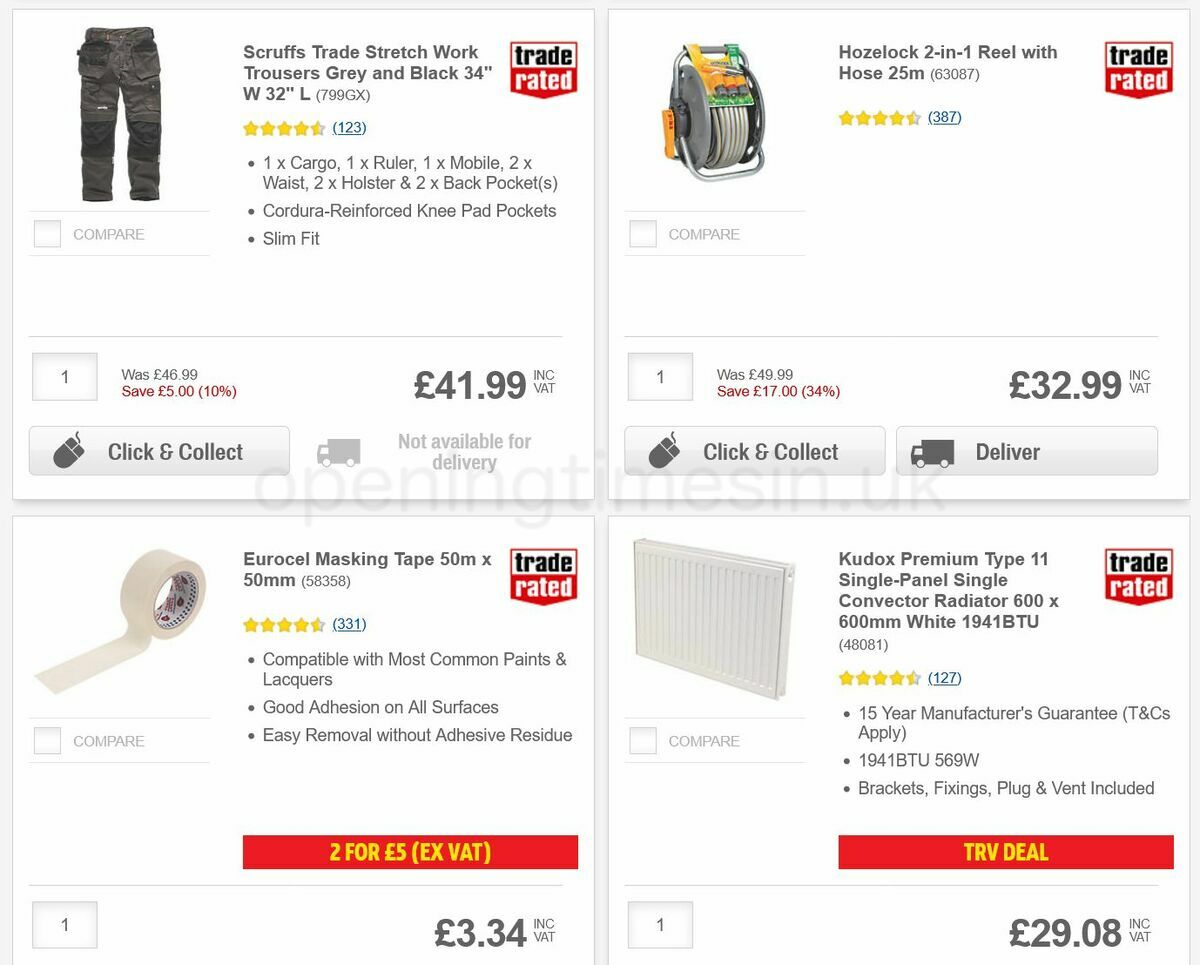Click the quantity field for Kudox radiator
The width and height of the screenshot is (1200, 965).
coord(660,925)
